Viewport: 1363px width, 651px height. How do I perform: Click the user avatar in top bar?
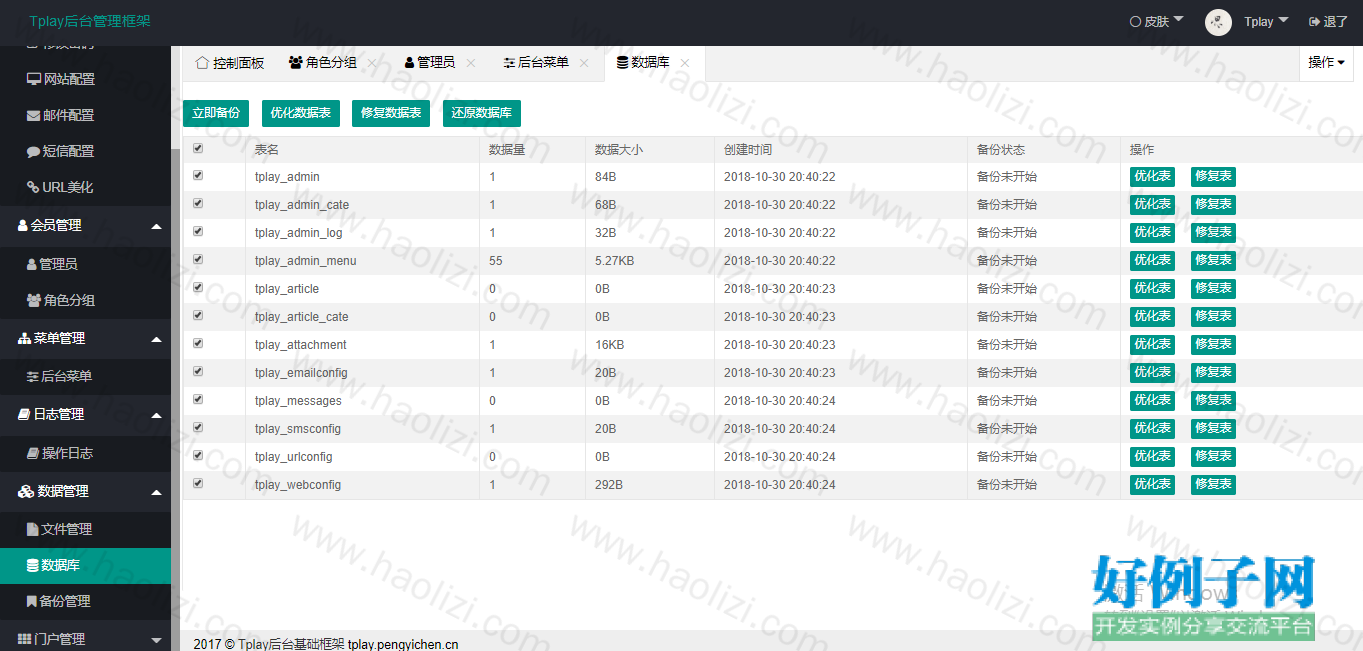1218,22
